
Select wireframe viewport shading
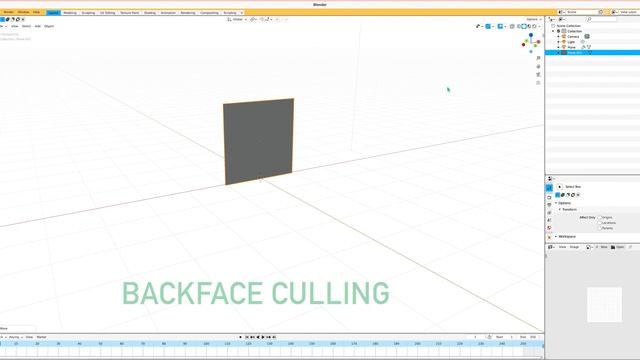point(519,26)
